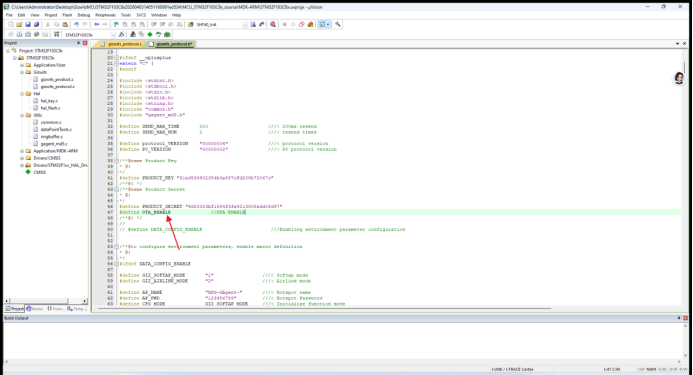Open the Project menu
This screenshot has height=375, width=693.
[51, 15]
